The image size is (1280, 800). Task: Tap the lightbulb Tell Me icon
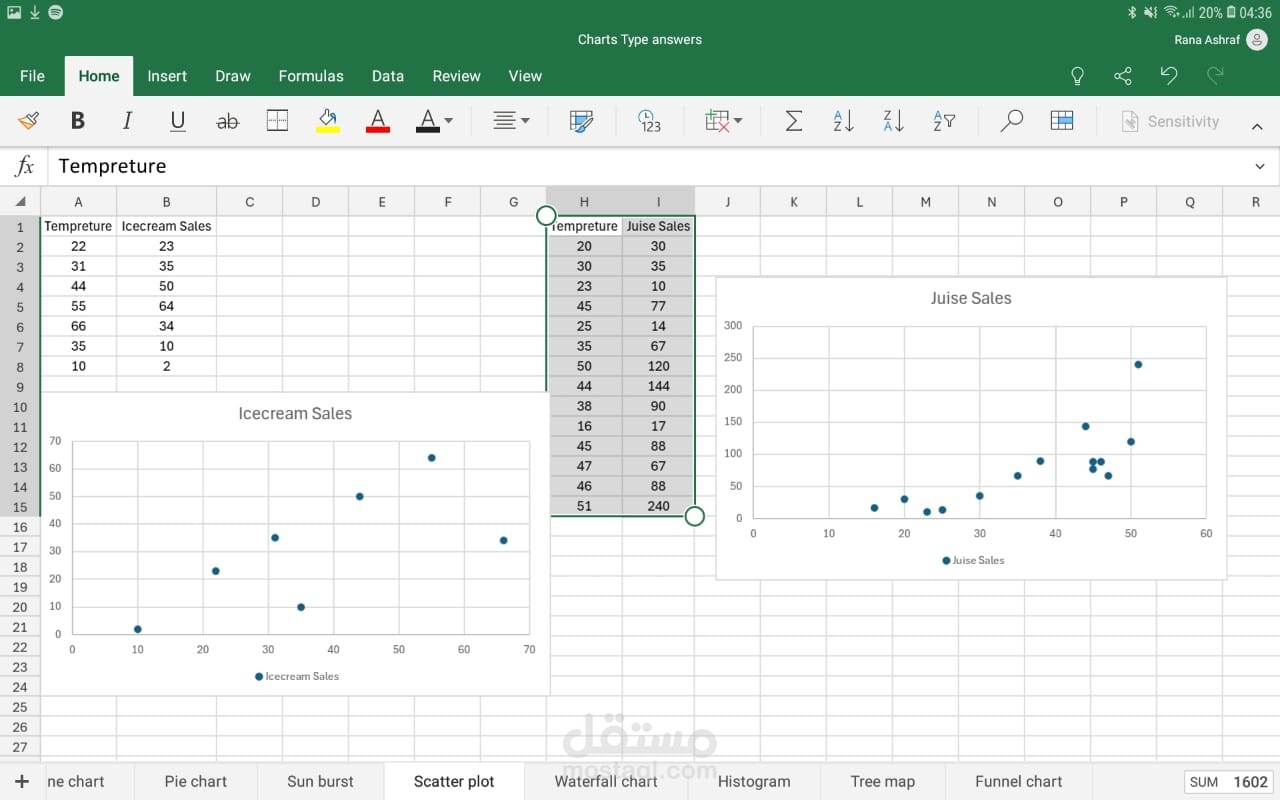click(x=1077, y=76)
